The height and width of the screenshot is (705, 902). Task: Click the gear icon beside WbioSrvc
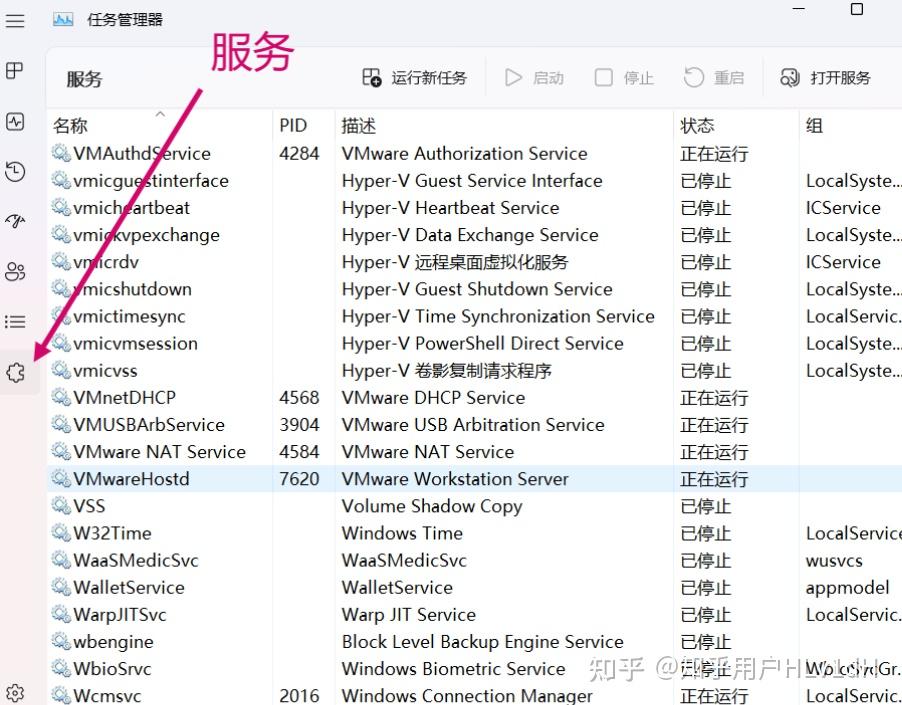pyautogui.click(x=61, y=667)
